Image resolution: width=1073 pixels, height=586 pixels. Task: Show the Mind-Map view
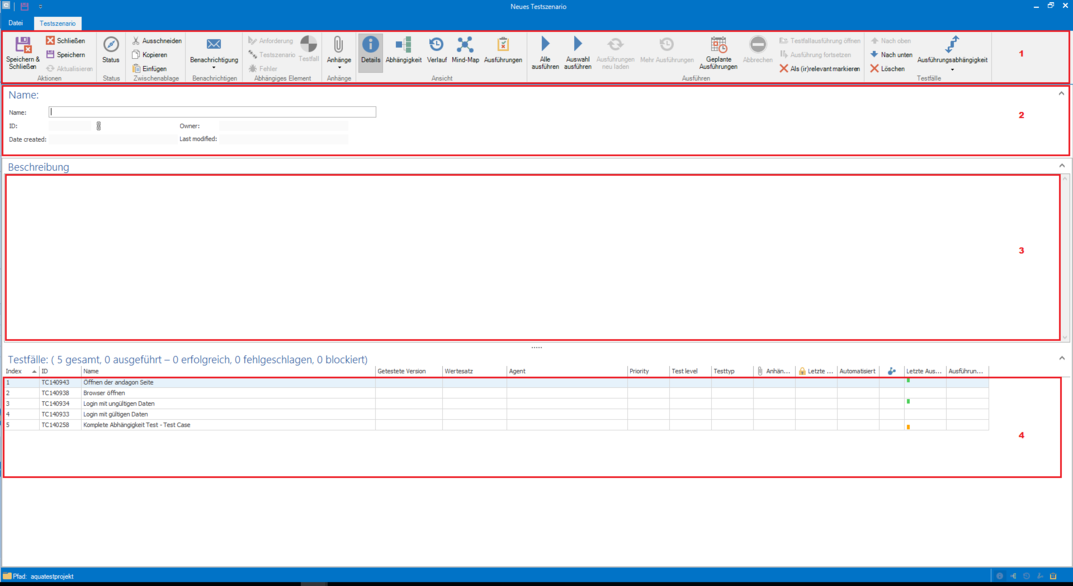[x=465, y=45]
